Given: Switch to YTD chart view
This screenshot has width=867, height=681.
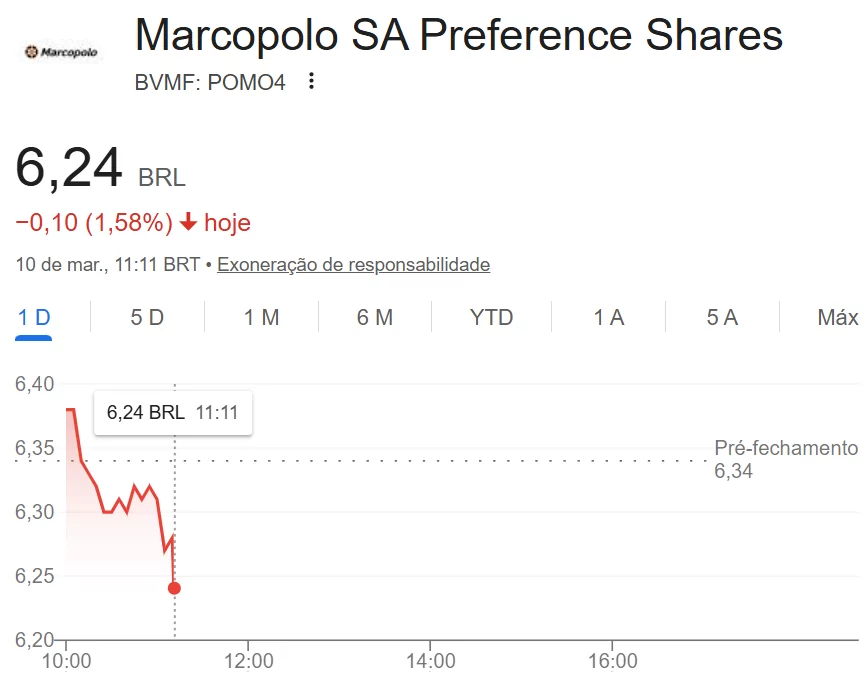Looking at the screenshot, I should pos(491,318).
